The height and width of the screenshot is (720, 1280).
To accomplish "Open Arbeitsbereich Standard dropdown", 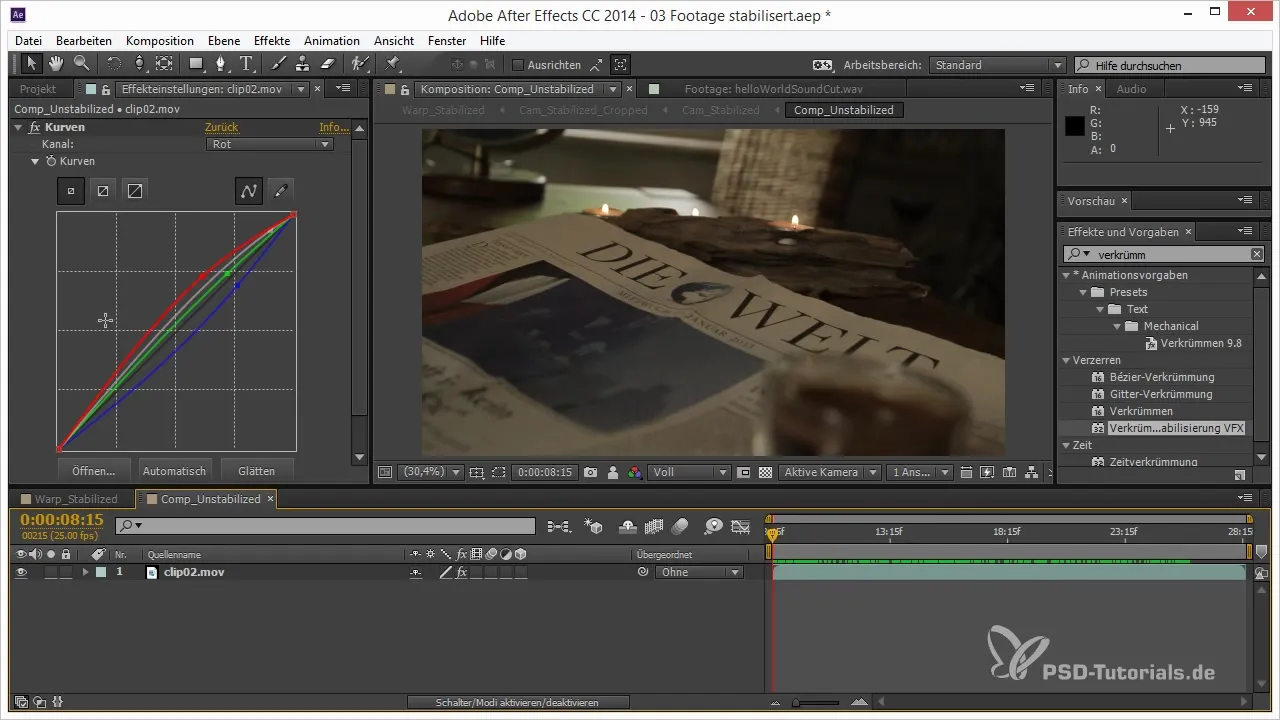I will (x=997, y=65).
